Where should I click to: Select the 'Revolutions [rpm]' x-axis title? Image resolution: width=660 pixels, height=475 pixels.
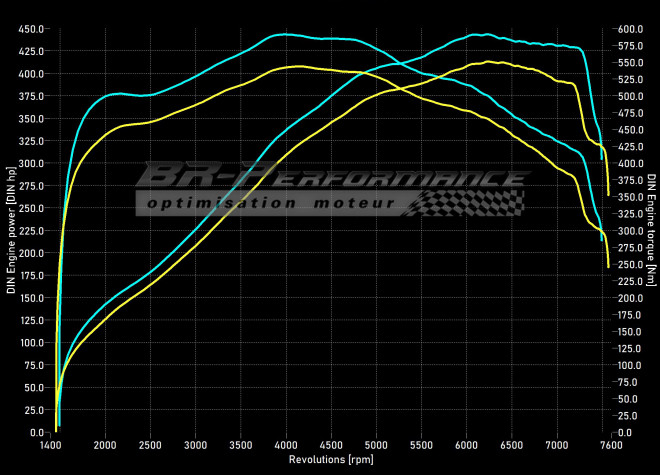point(331,460)
